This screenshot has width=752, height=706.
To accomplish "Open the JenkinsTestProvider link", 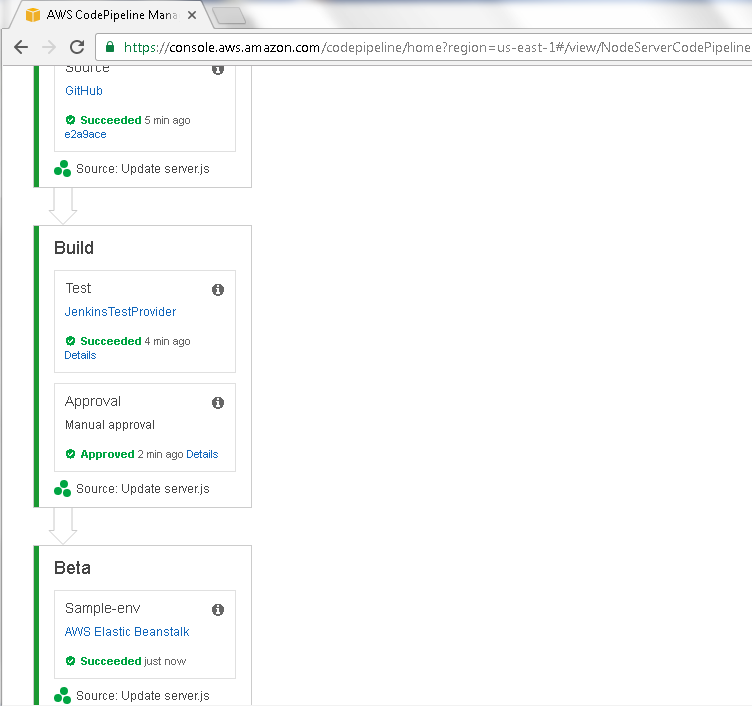I will [x=120, y=312].
